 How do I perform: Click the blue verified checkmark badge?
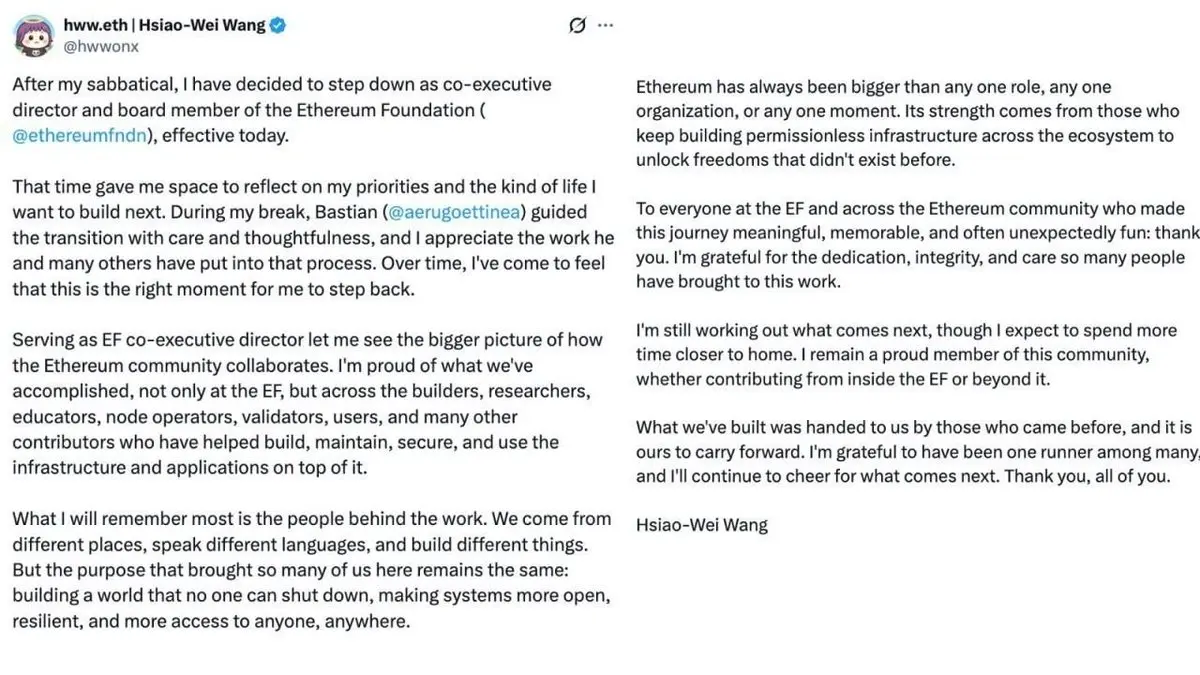[279, 26]
